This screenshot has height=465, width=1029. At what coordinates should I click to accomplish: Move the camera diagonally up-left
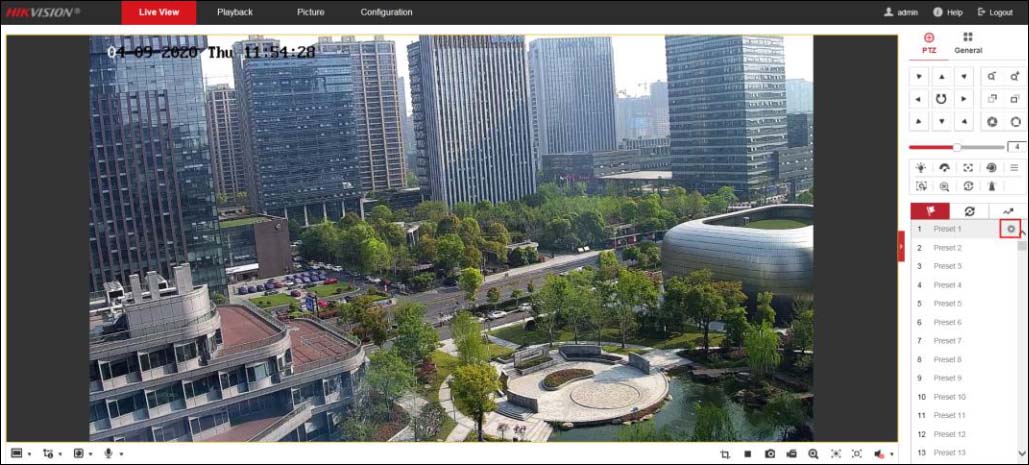pyautogui.click(x=919, y=77)
